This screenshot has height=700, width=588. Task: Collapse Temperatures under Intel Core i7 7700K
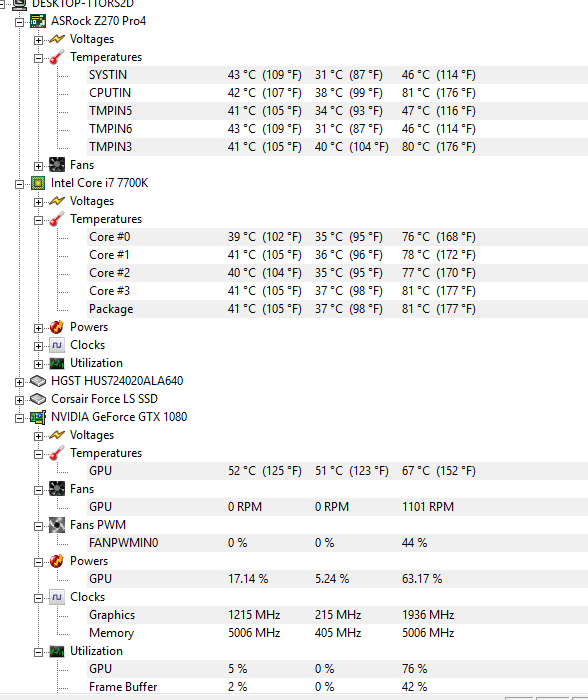38,220
